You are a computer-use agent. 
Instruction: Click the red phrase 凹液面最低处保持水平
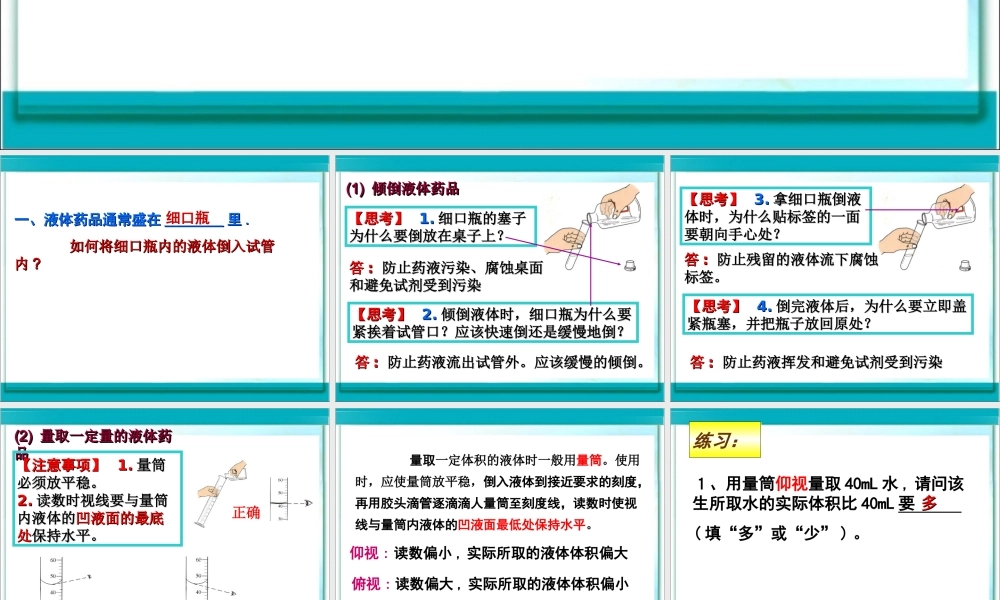pos(521,525)
